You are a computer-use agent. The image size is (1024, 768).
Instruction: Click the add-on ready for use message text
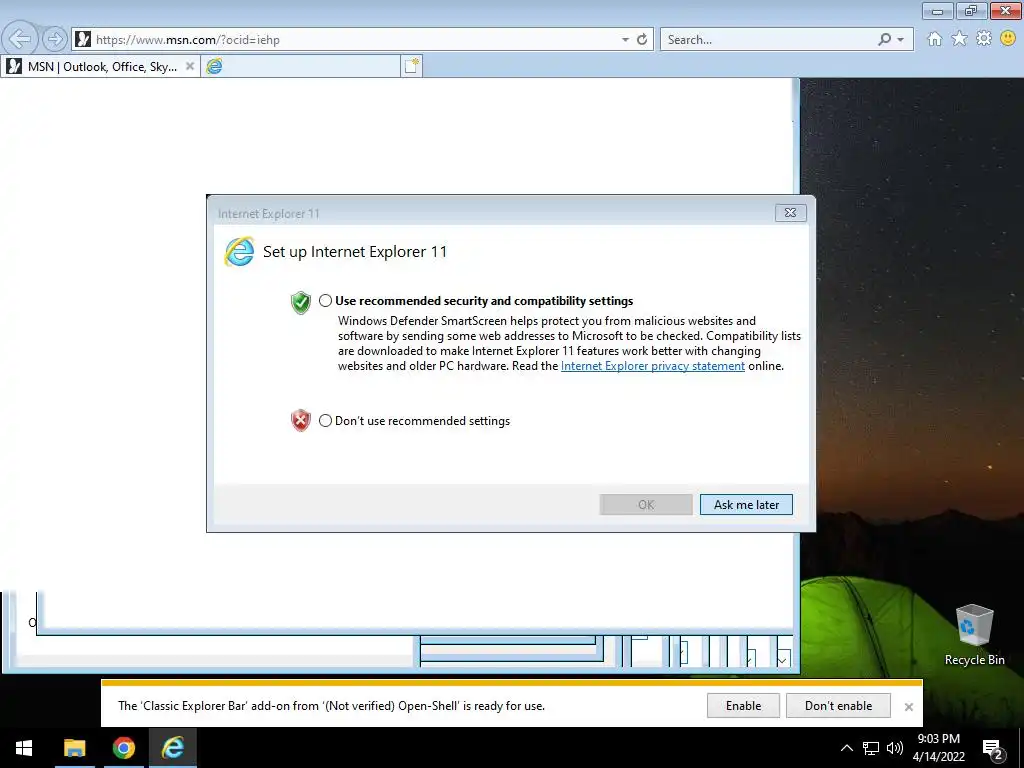click(331, 706)
